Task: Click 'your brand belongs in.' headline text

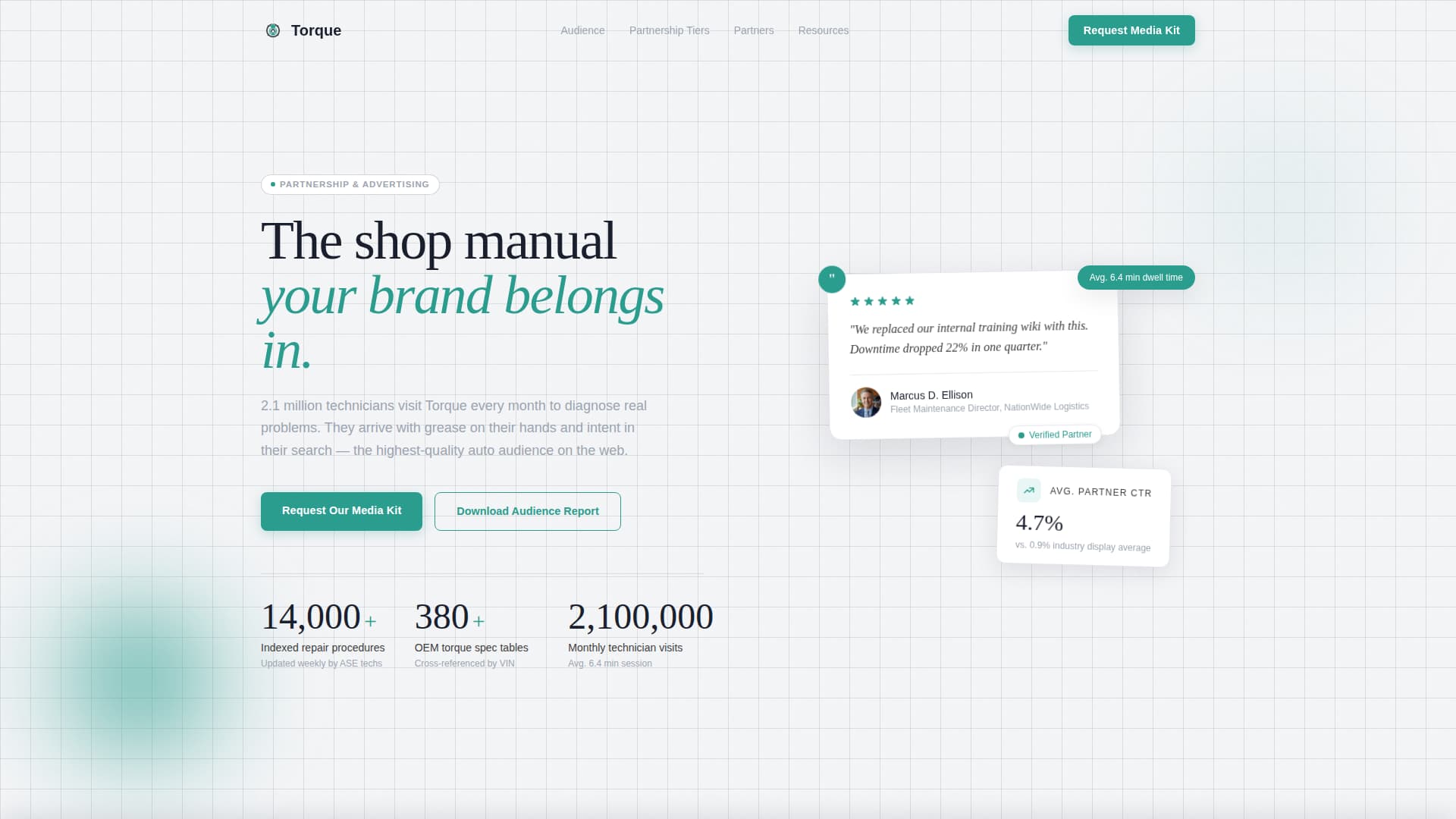Action: [463, 323]
